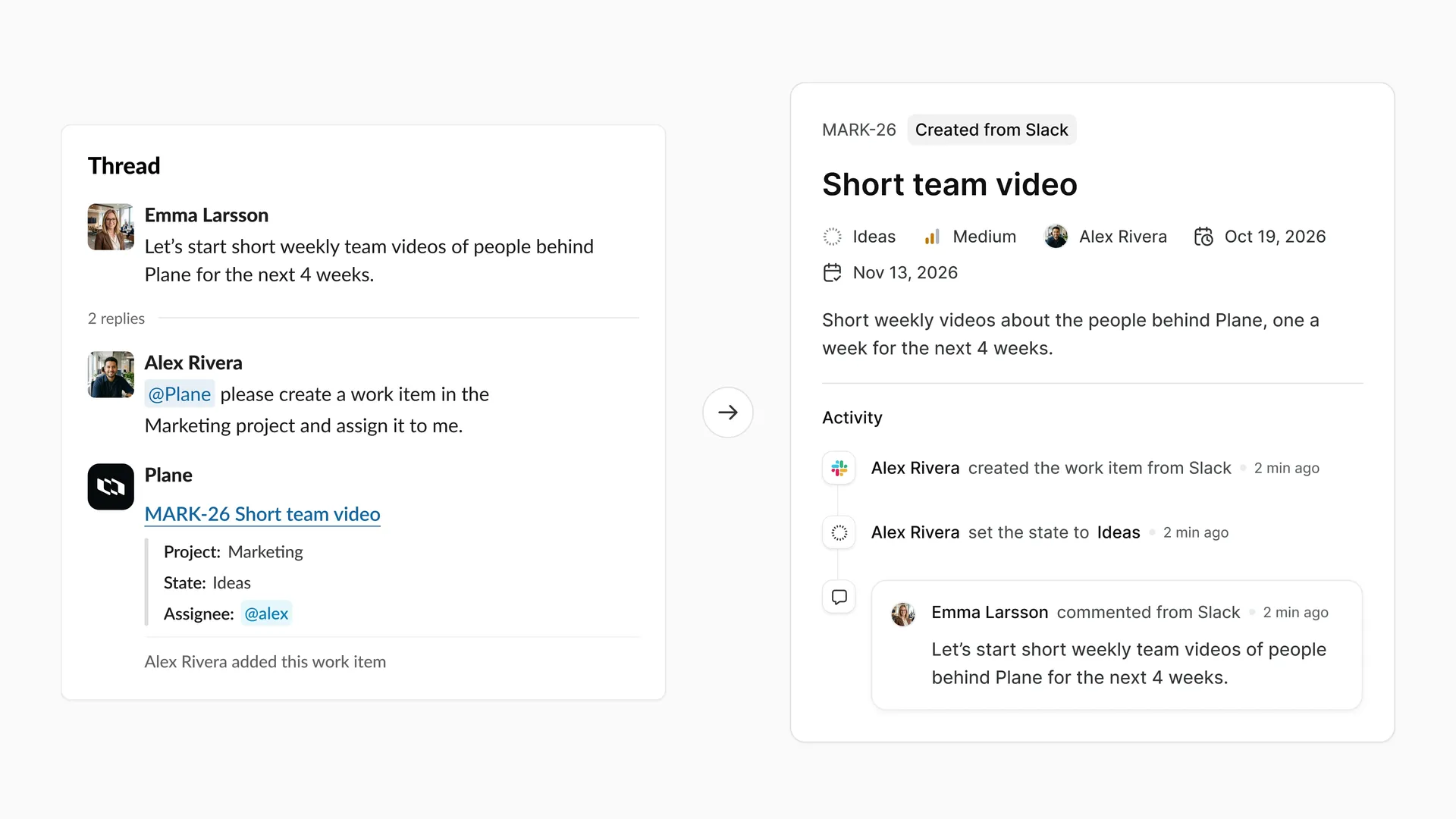Click the Activity heading
1456x819 pixels.
tap(852, 418)
